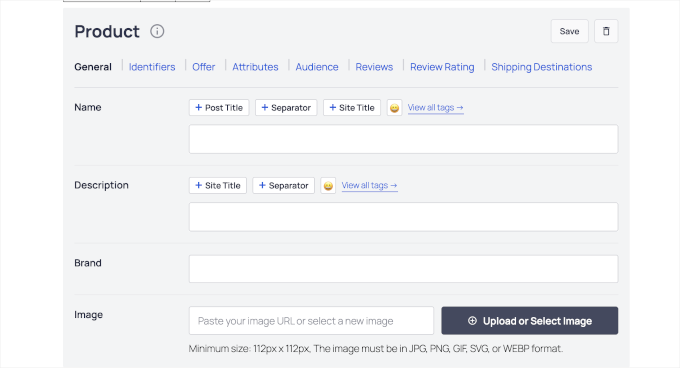Add Separator tag to Description
Viewport: 680px width, 368px height.
point(284,186)
